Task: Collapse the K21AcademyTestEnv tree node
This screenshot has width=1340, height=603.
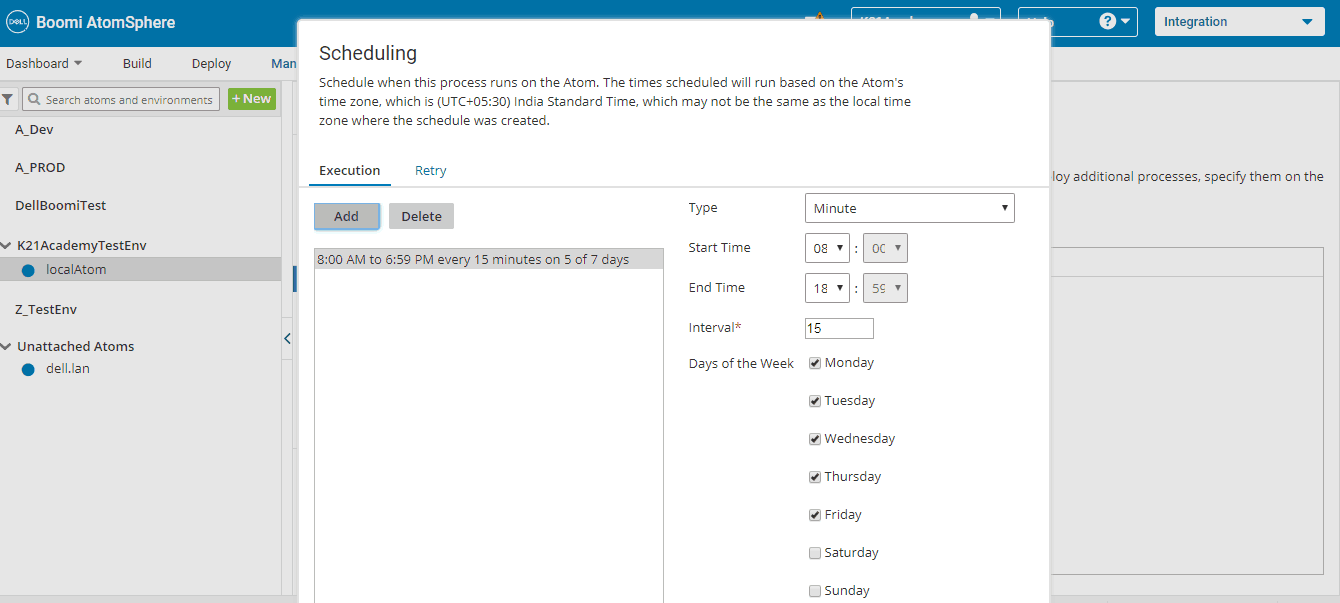Action: click(7, 245)
